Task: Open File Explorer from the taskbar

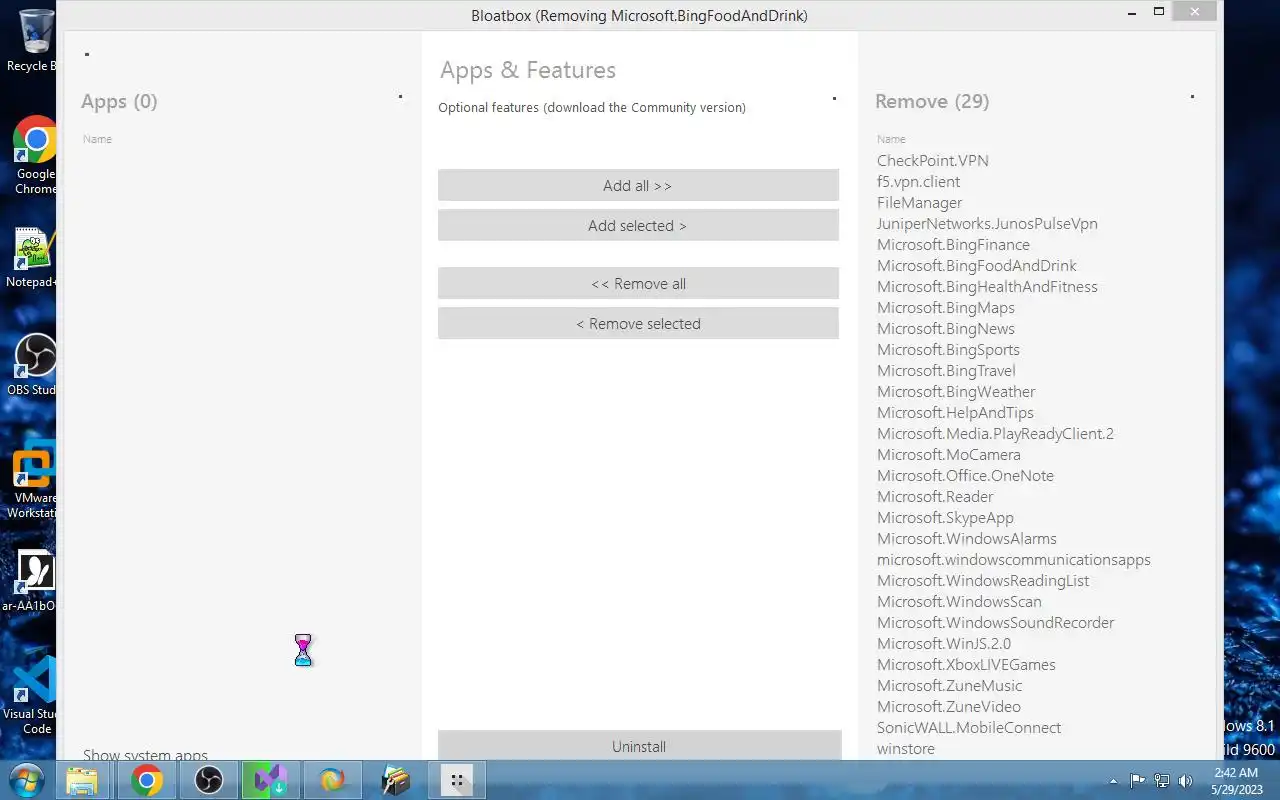Action: (x=82, y=780)
